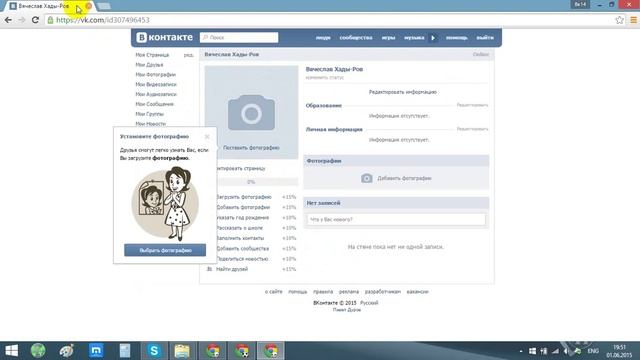
Task: Open 'Мои Друзья' in the sidebar
Action: 149,64
